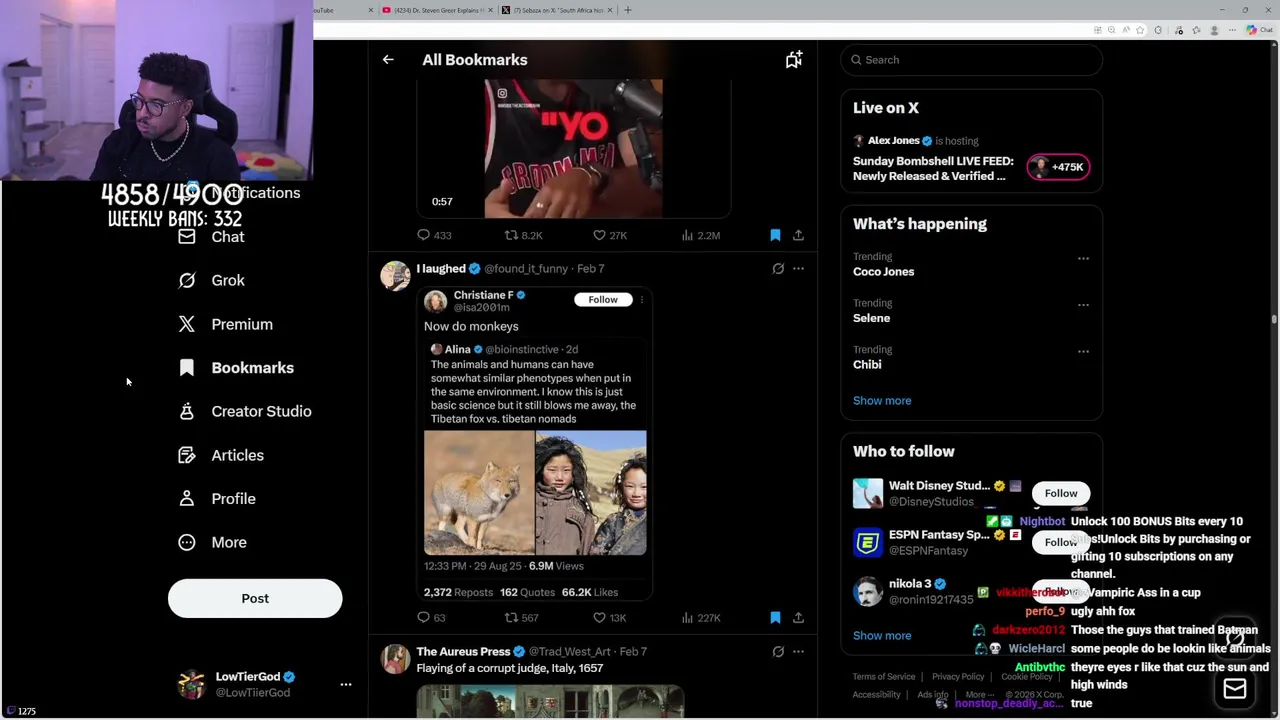Image resolution: width=1280 pixels, height=720 pixels.
Task: Grab the page vertical scrollbar
Action: click(x=1274, y=320)
